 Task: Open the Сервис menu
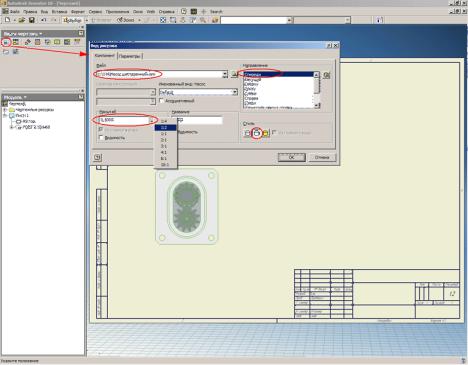pos(95,12)
